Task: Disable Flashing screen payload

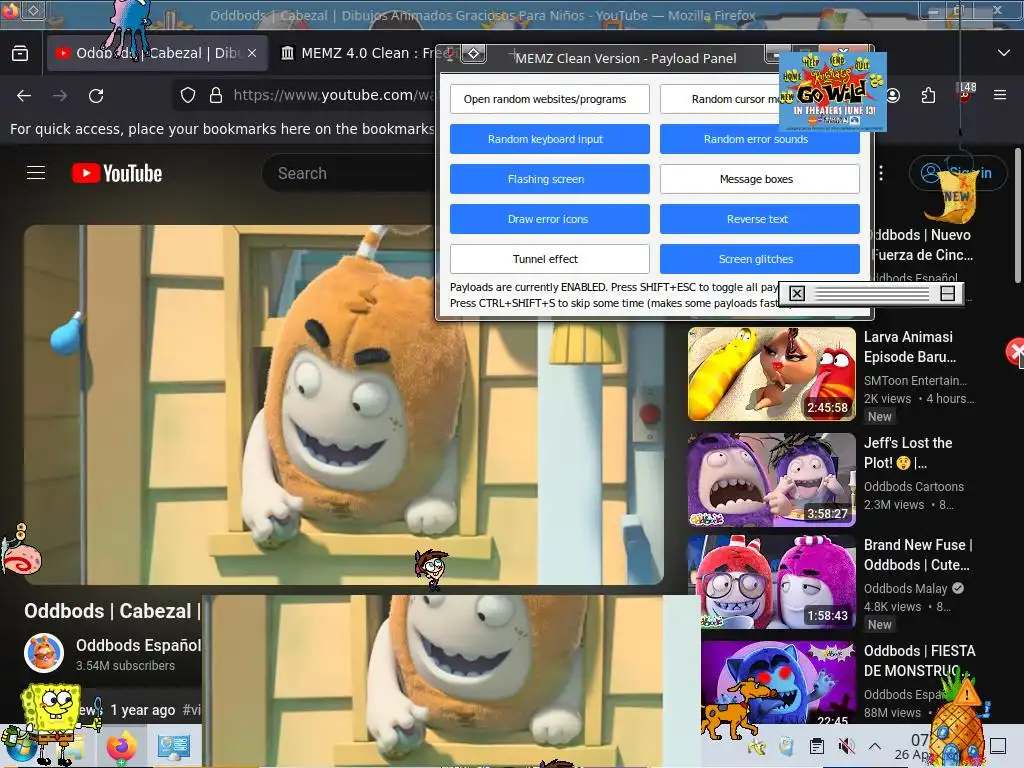Action: [x=549, y=179]
